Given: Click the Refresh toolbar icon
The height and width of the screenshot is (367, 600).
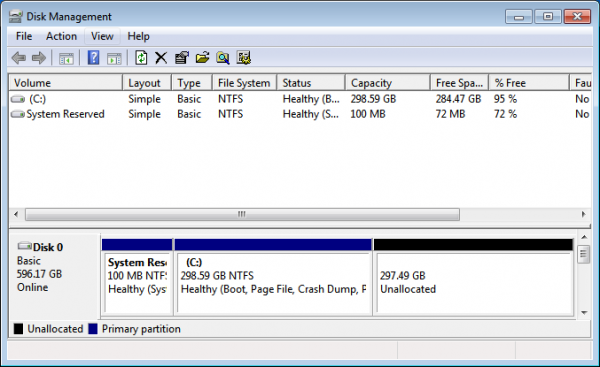Looking at the screenshot, I should tap(141, 58).
